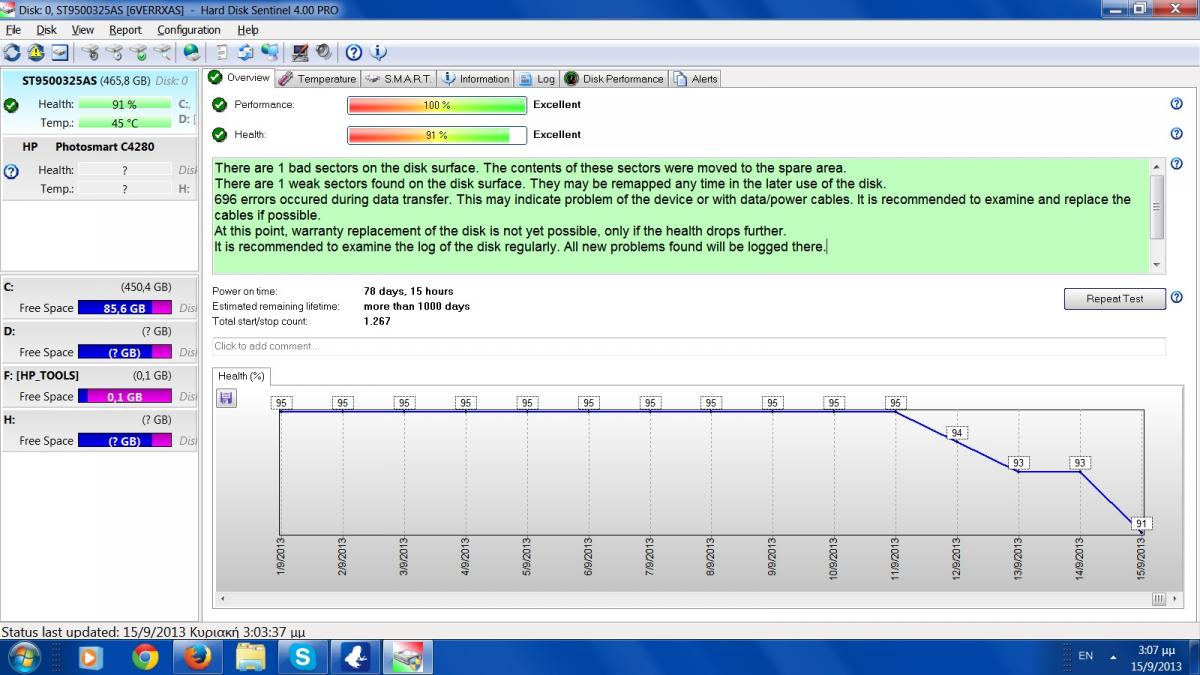
Task: Click the Windows Start button
Action: coord(23,657)
